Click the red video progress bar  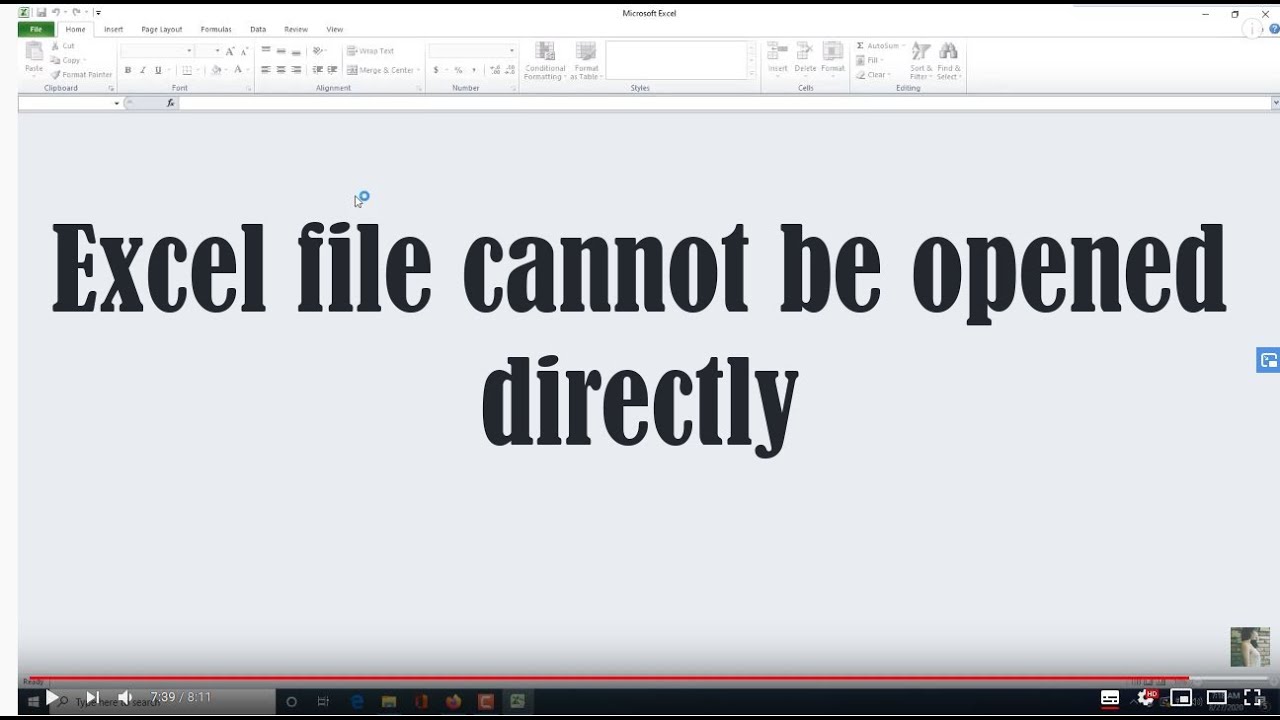(x=608, y=678)
